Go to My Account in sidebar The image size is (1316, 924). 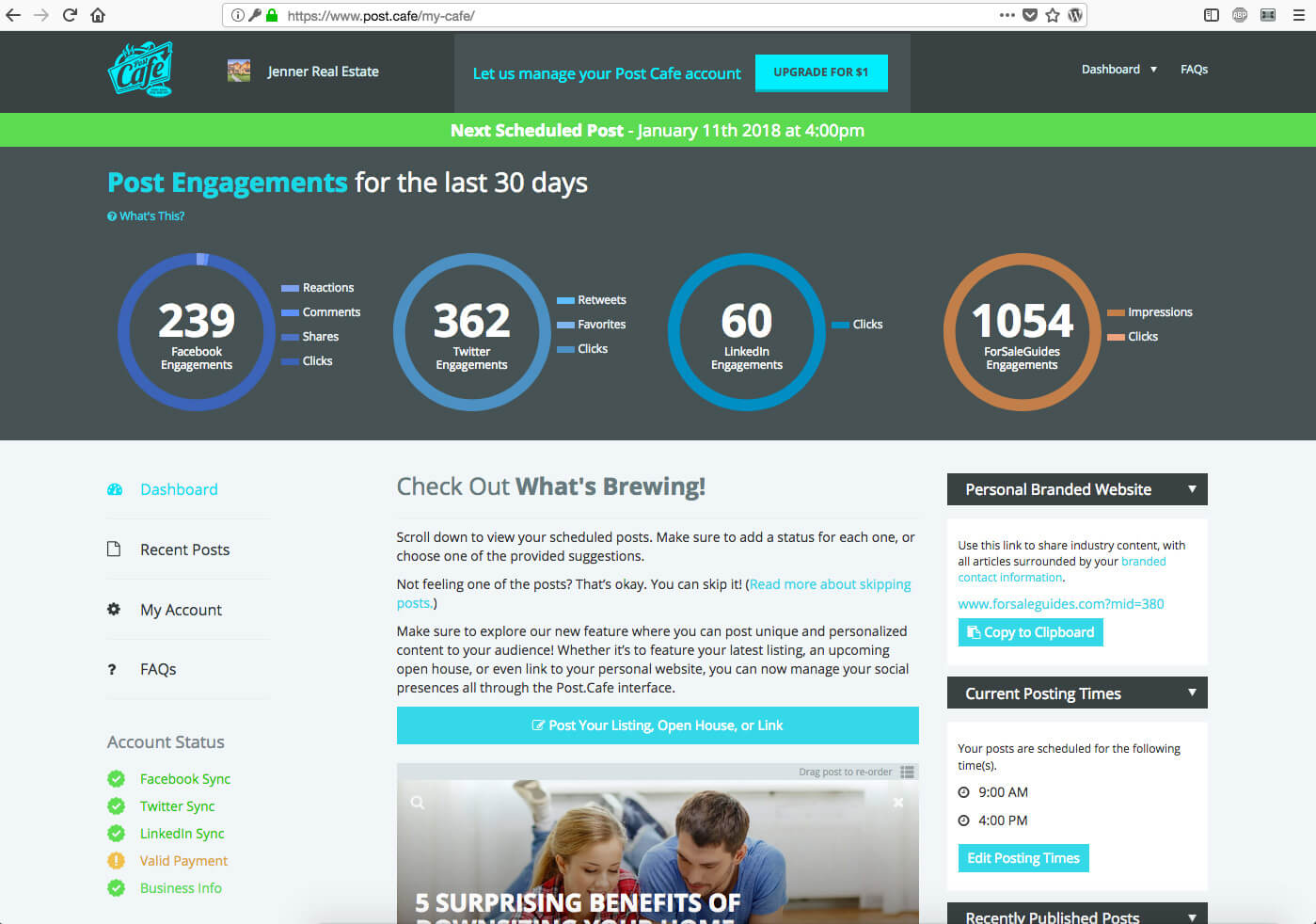(181, 610)
